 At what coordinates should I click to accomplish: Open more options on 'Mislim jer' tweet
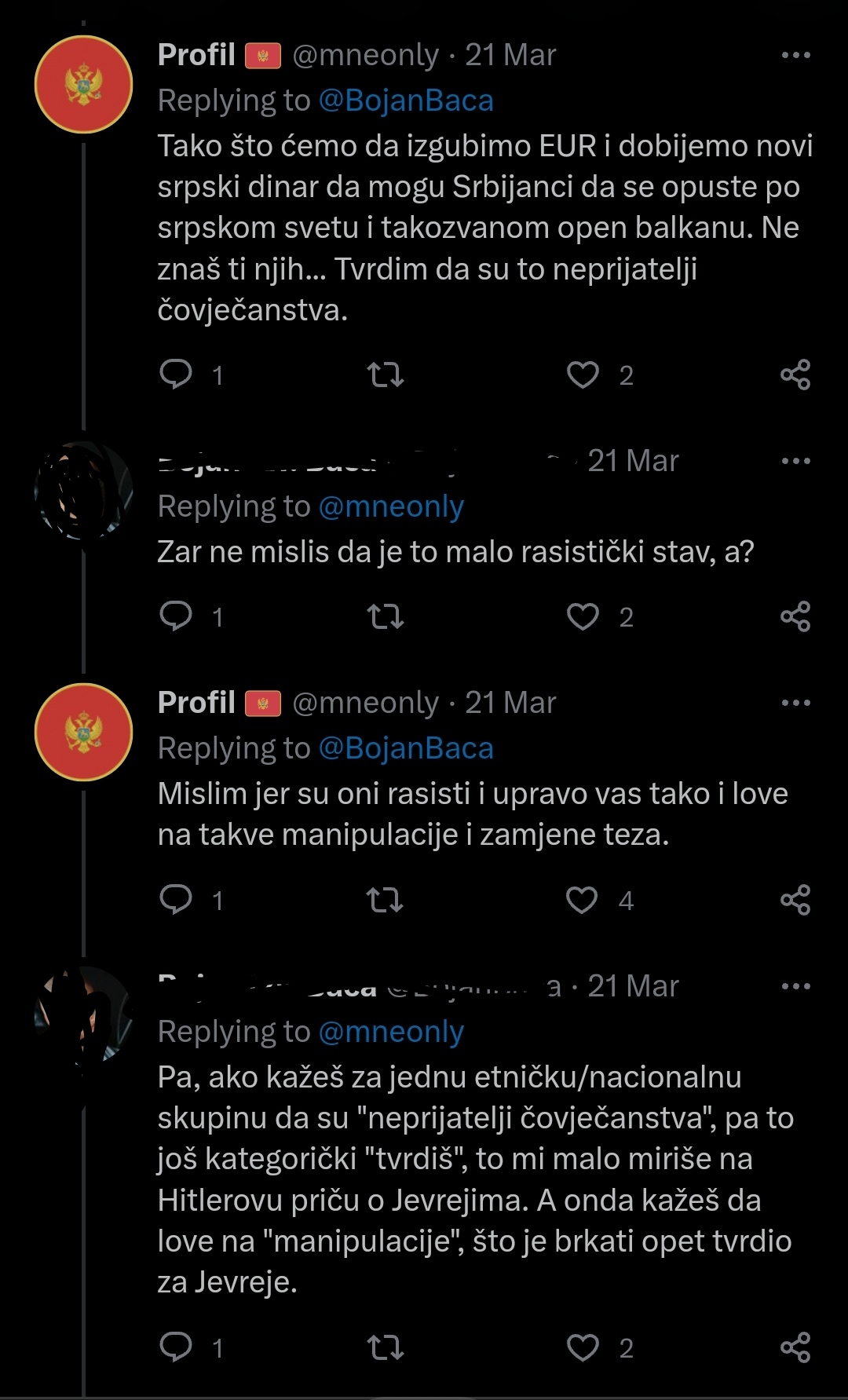tap(796, 703)
